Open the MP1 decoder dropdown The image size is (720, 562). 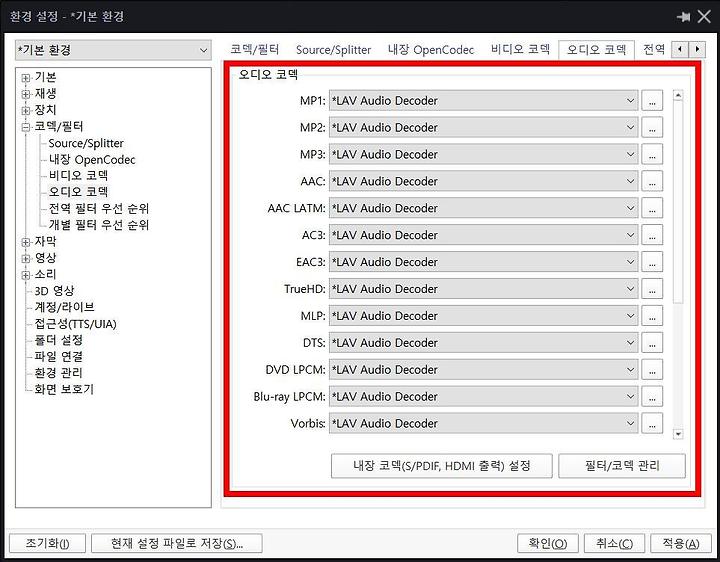click(484, 101)
